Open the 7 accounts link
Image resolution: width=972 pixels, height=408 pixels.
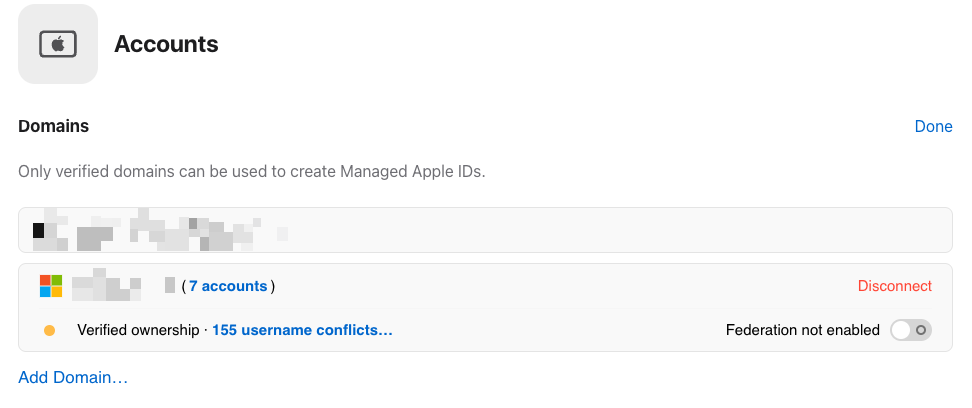[x=228, y=286]
